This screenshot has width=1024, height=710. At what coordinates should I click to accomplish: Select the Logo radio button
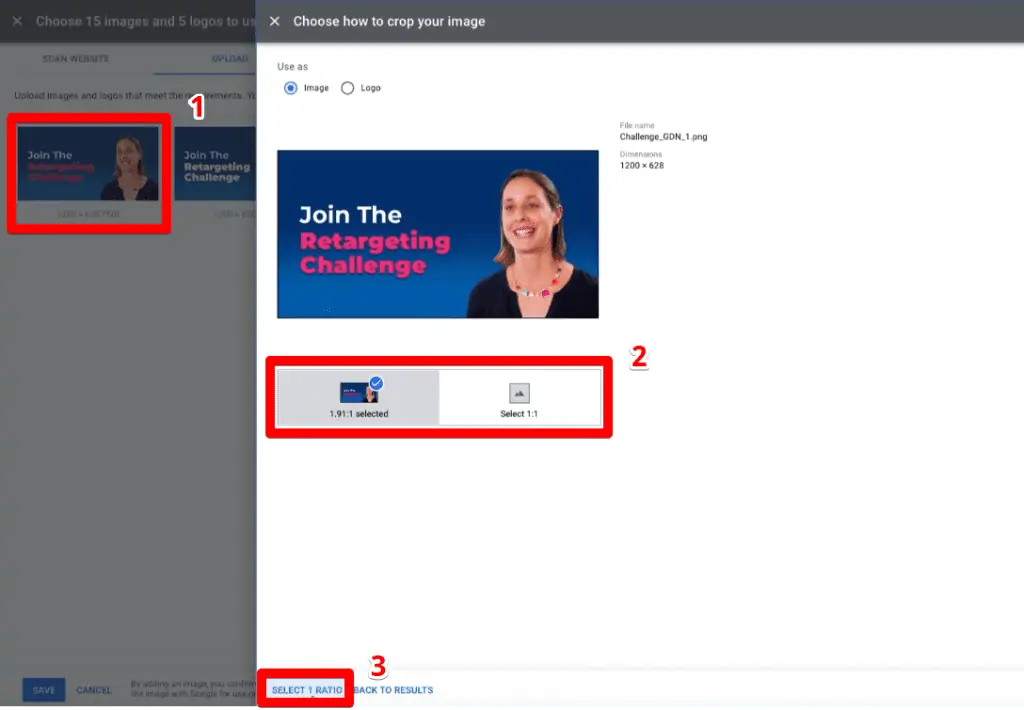tap(347, 87)
